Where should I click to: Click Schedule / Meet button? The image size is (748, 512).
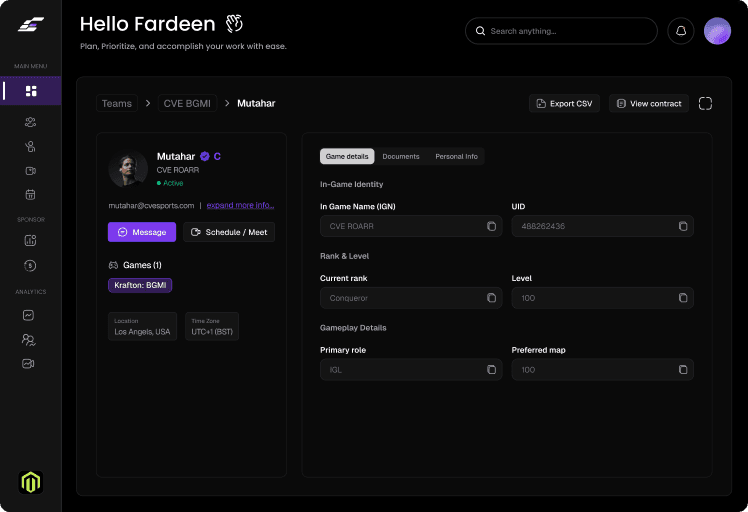tap(229, 232)
